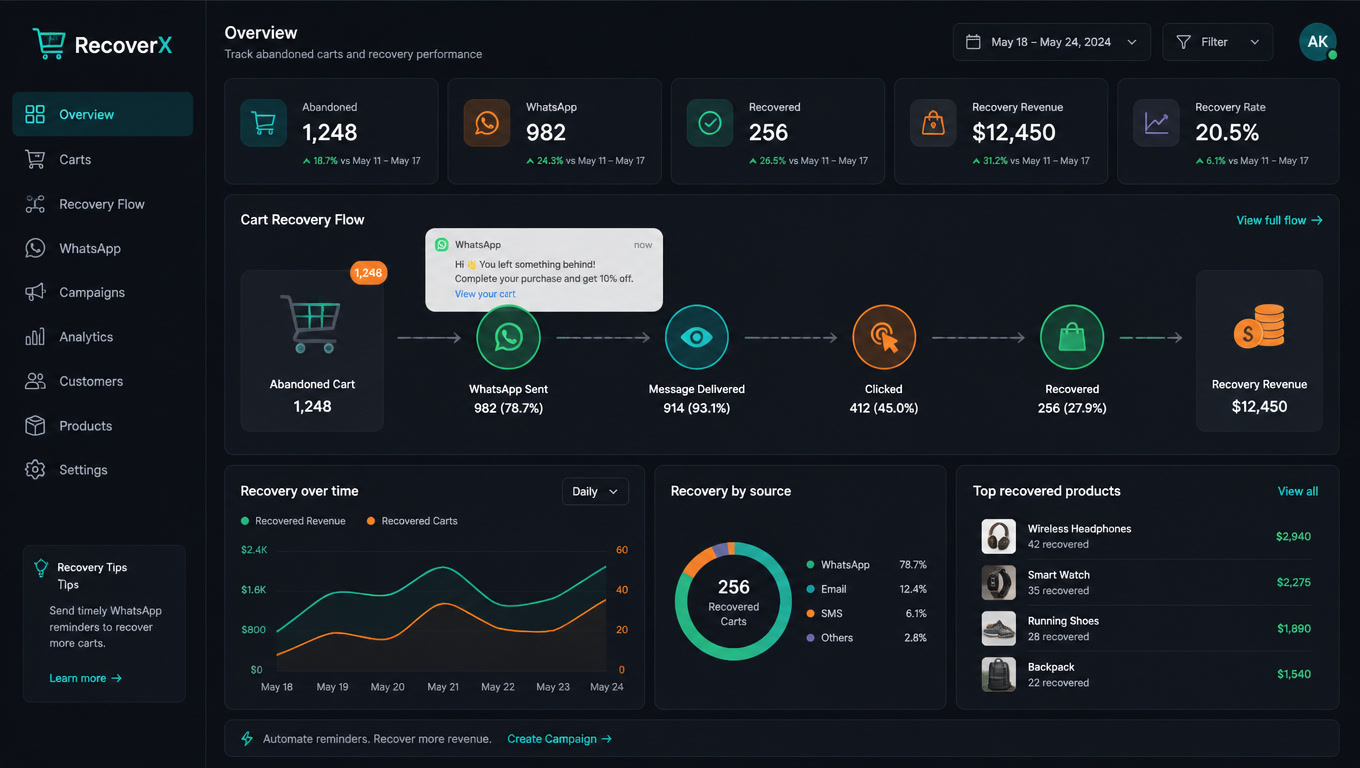Click the RecoverX cart logo icon
The width and height of the screenshot is (1360, 768).
tap(48, 43)
